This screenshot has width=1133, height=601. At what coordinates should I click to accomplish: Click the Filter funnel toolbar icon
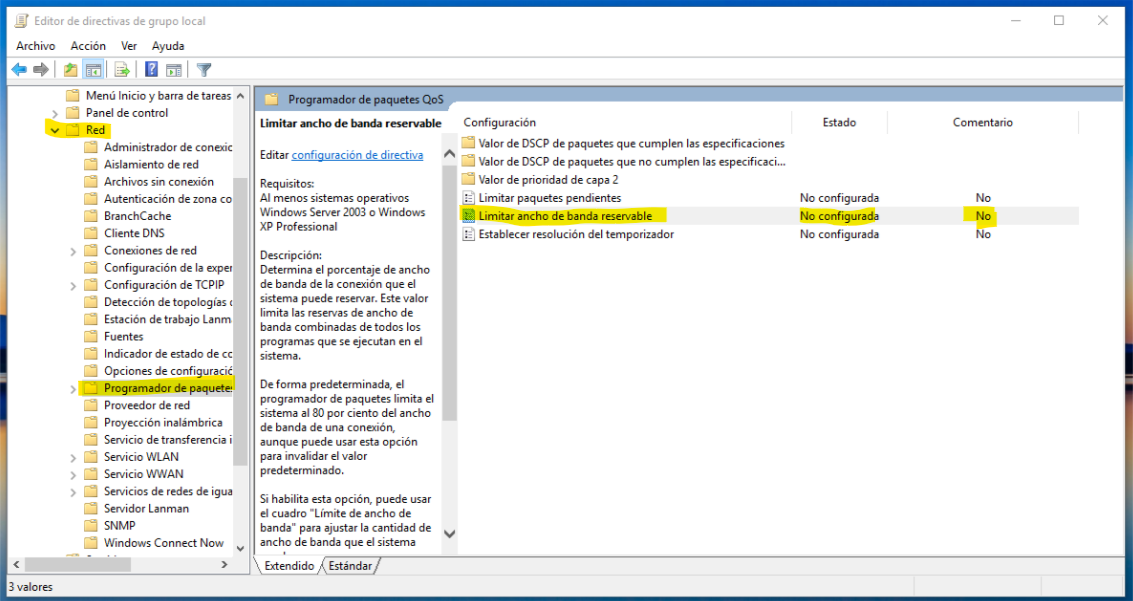coord(204,69)
